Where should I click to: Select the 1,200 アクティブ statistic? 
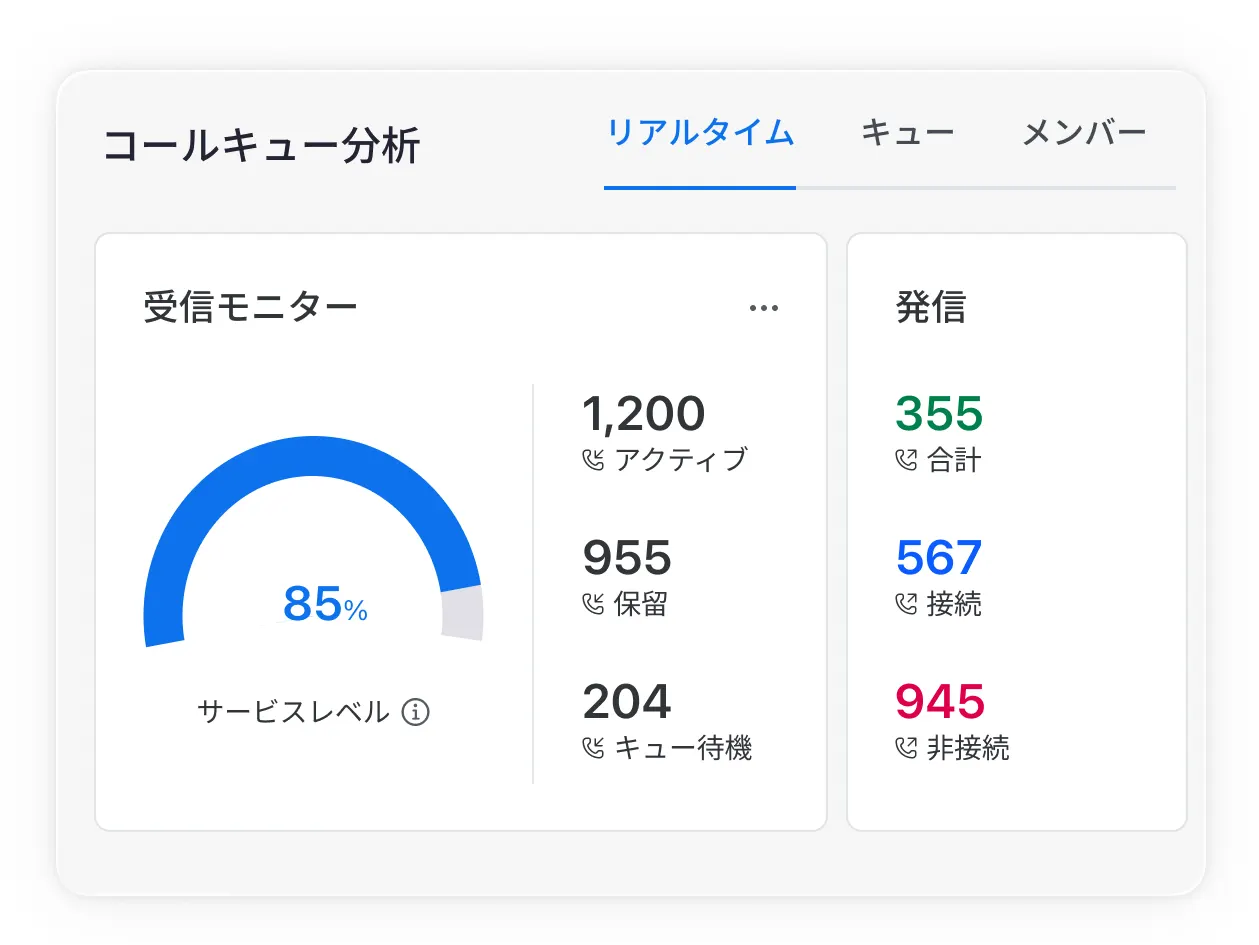[645, 413]
